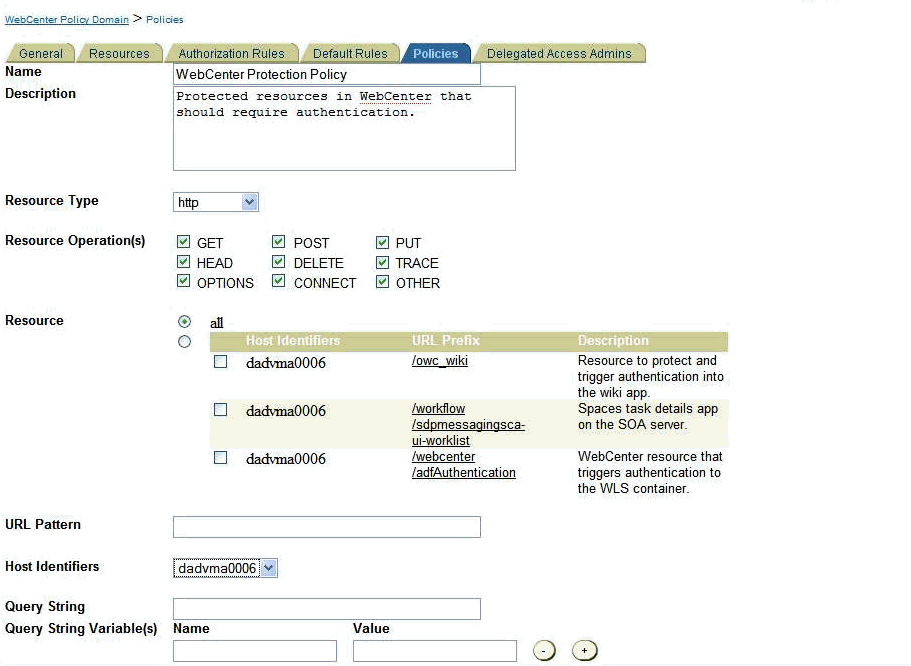Open the /workflow URL prefix link
This screenshot has height=666, width=911.
pos(439,409)
